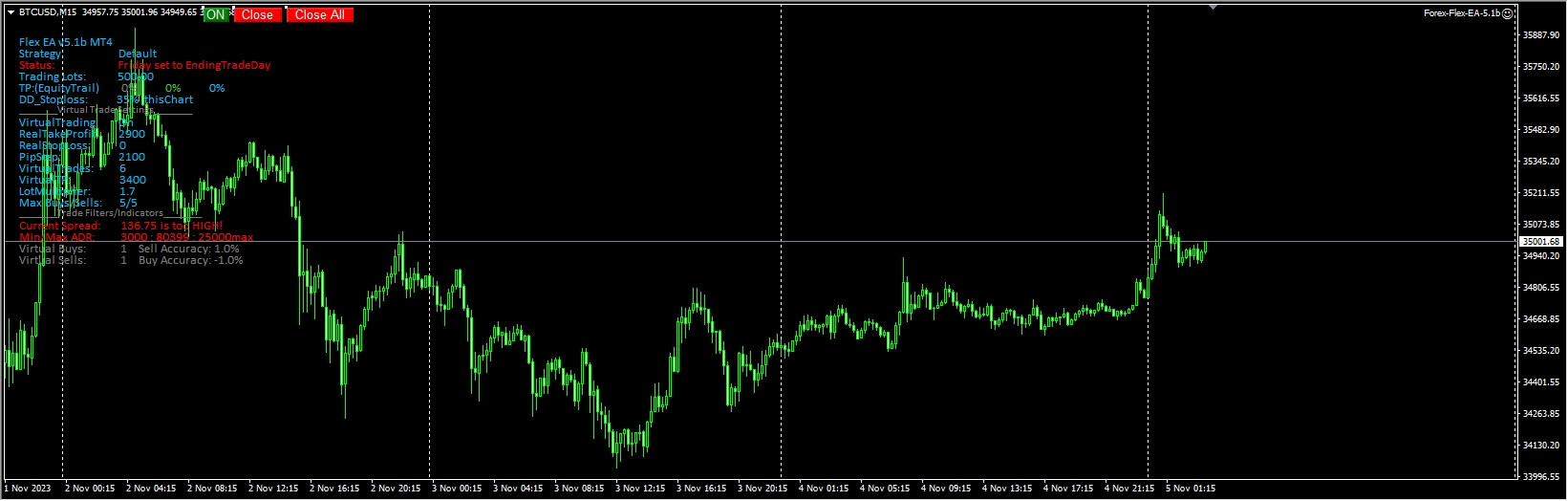Viewport: 1568px width, 501px height.
Task: Click the spread is too HIGH warning
Action: (171, 226)
